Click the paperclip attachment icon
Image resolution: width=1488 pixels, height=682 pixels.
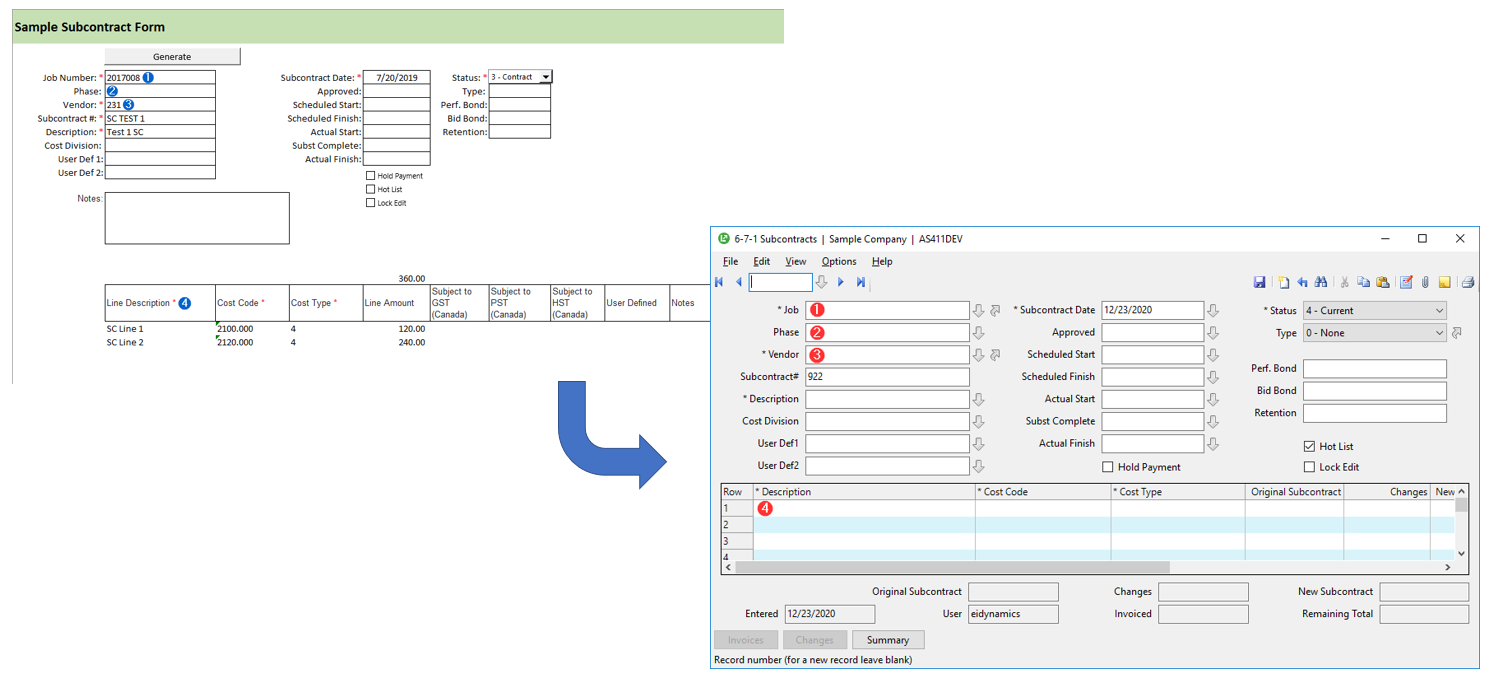click(1425, 283)
